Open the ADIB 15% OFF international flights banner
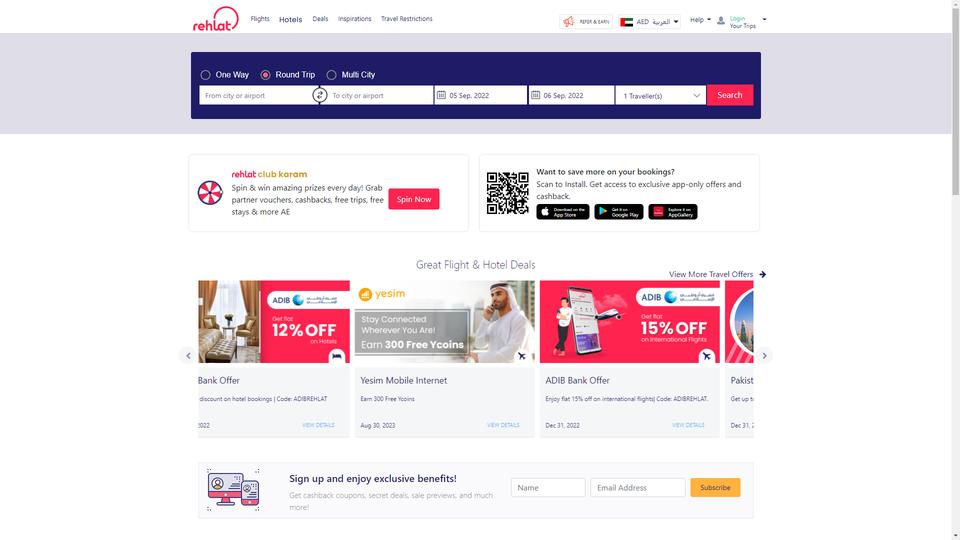This screenshot has height=540, width=960. point(629,322)
